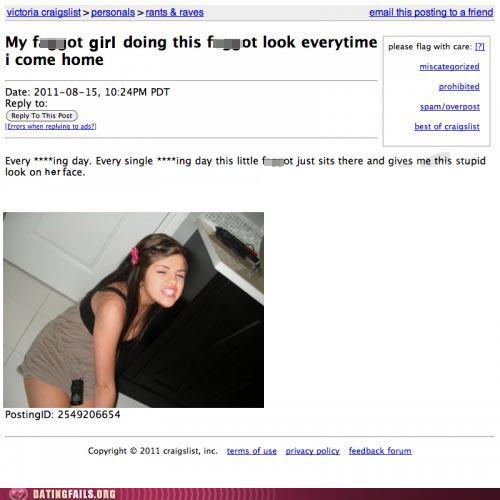Flag the post as spam/overpost
This screenshot has height=500, width=500.
pyautogui.click(x=450, y=107)
